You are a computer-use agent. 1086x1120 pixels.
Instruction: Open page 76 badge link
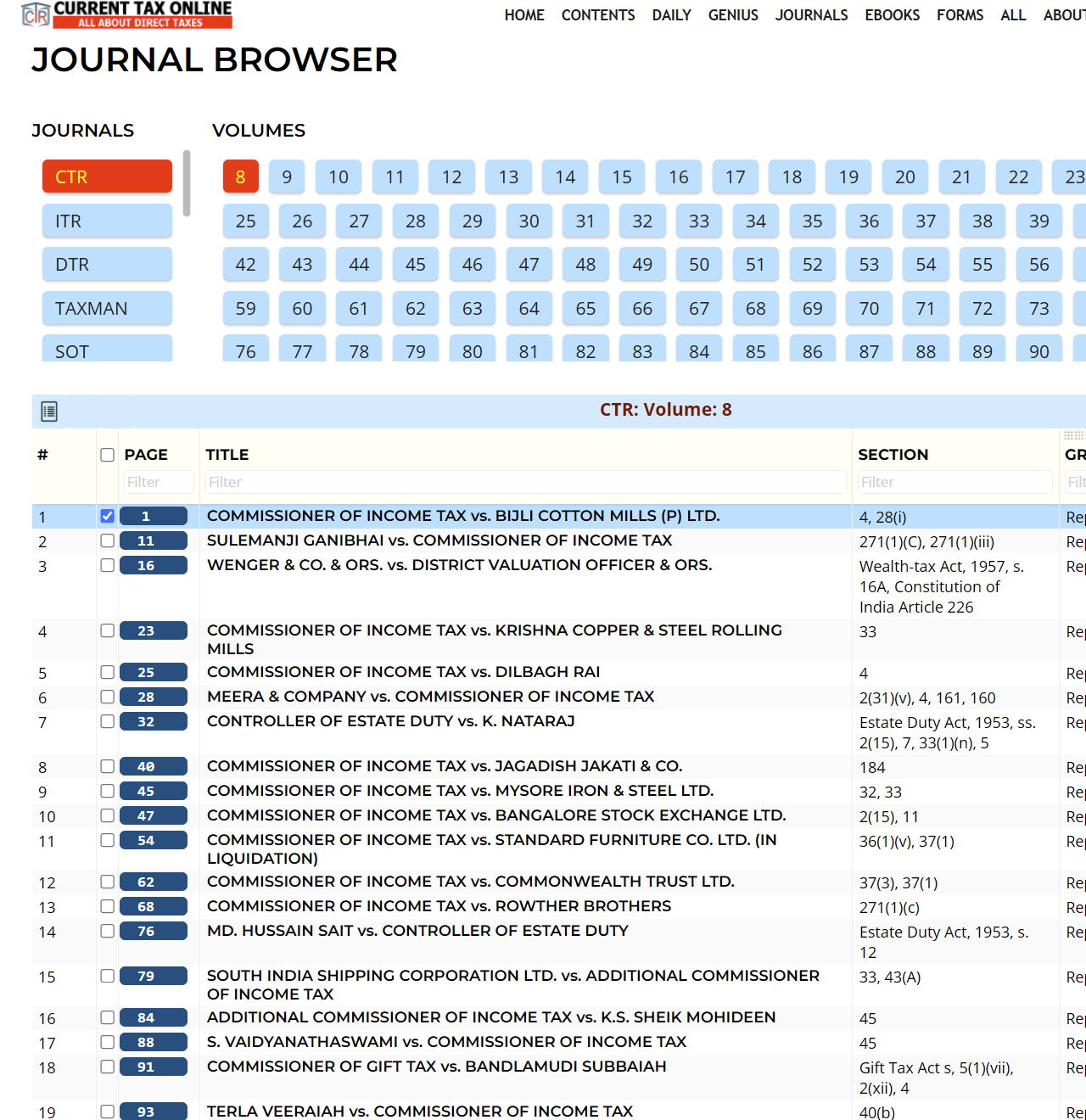tap(154, 931)
